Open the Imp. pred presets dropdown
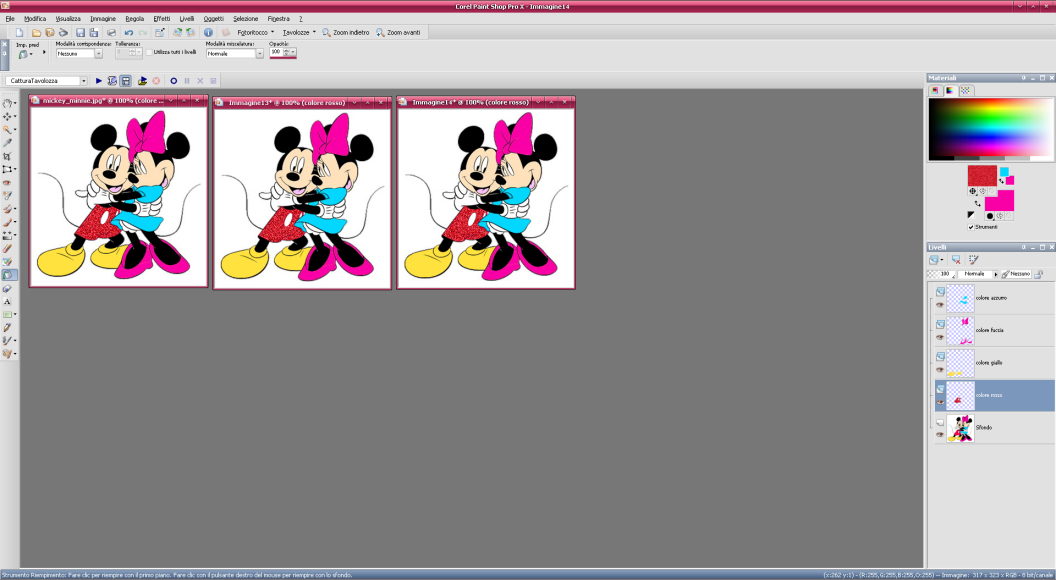 click(31, 53)
